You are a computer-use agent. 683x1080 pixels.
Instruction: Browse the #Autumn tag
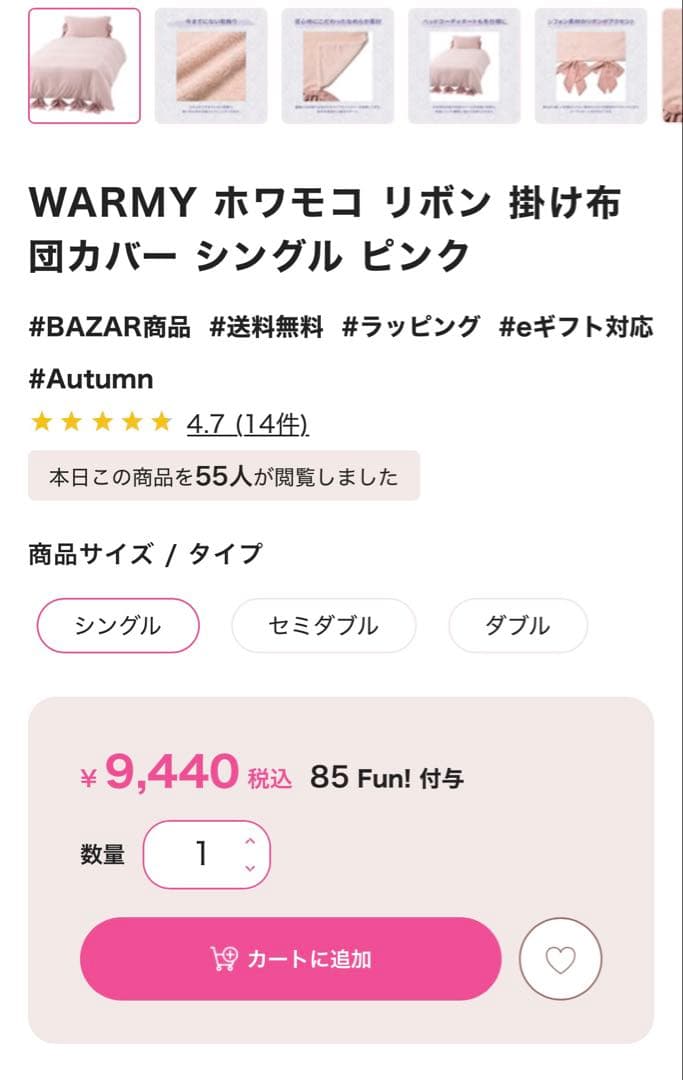pyautogui.click(x=91, y=379)
